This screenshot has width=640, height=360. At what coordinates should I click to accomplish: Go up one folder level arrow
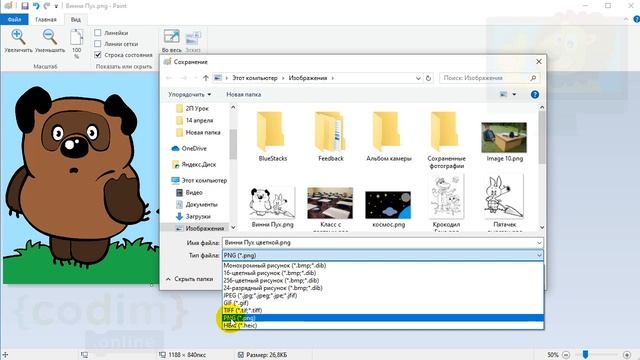[x=206, y=78]
